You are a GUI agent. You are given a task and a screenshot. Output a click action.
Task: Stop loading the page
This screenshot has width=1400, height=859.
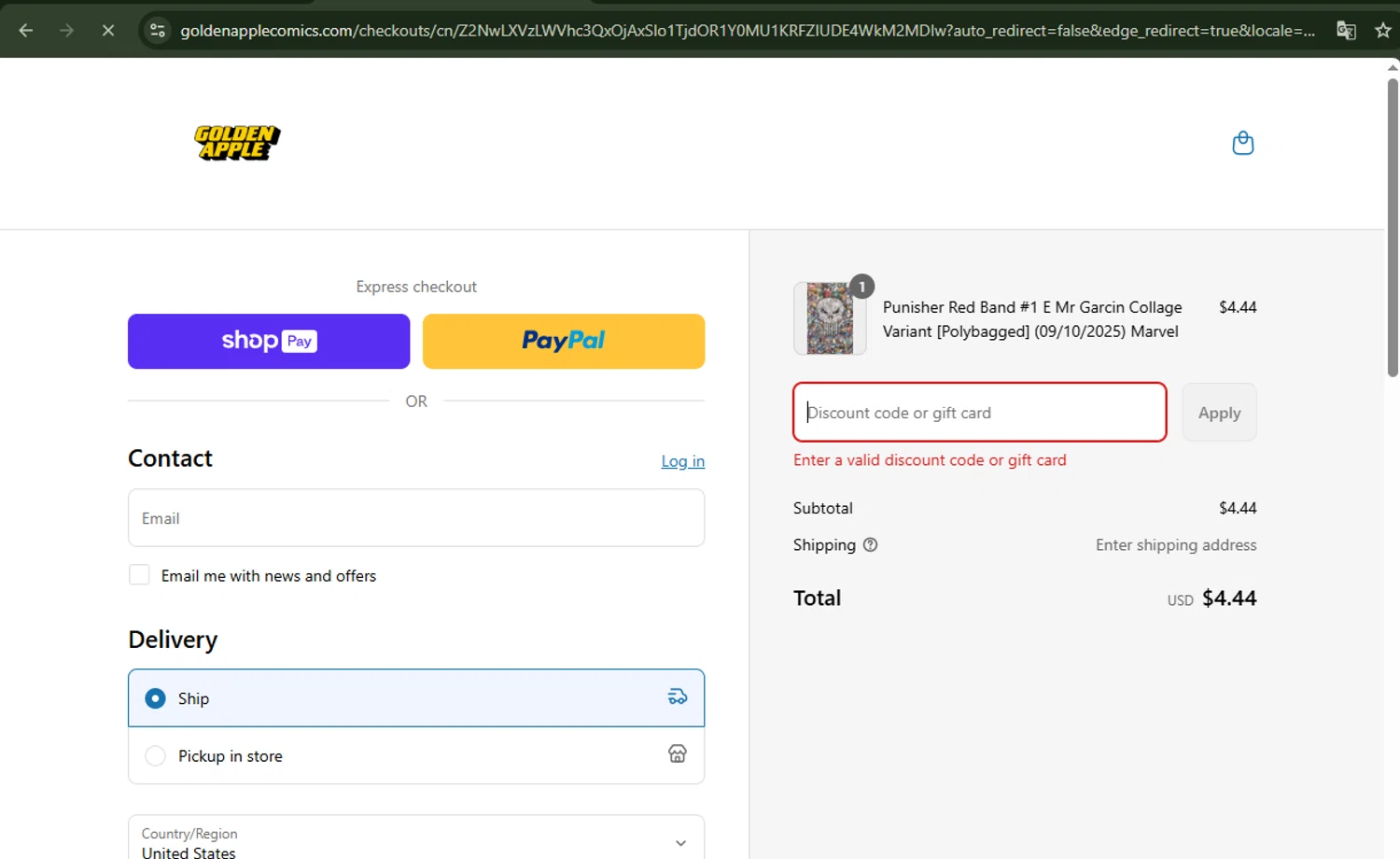click(108, 31)
